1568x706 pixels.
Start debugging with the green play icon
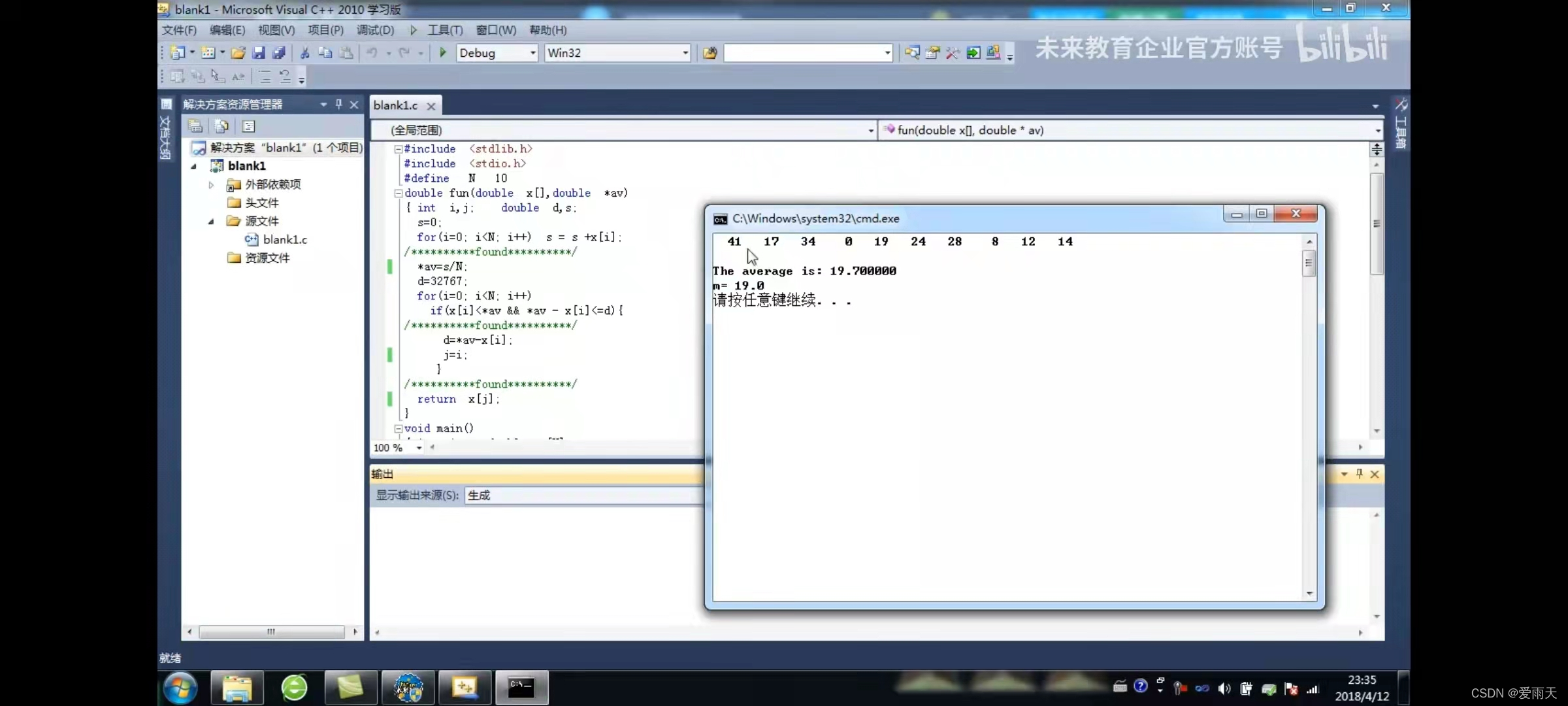(x=443, y=52)
